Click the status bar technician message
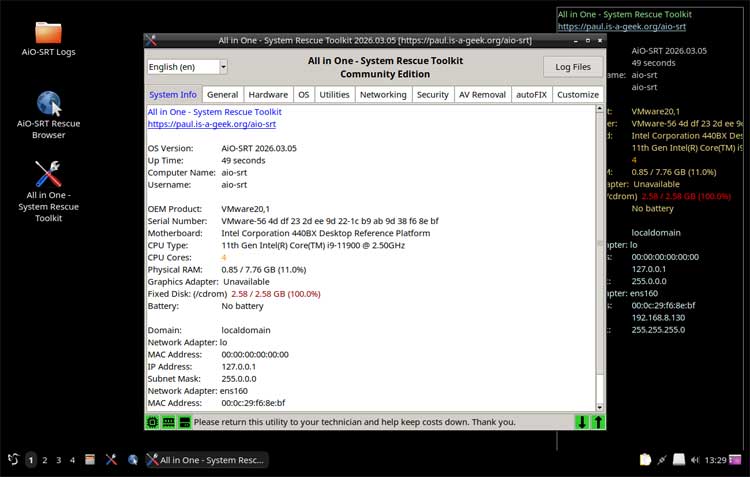 click(354, 422)
